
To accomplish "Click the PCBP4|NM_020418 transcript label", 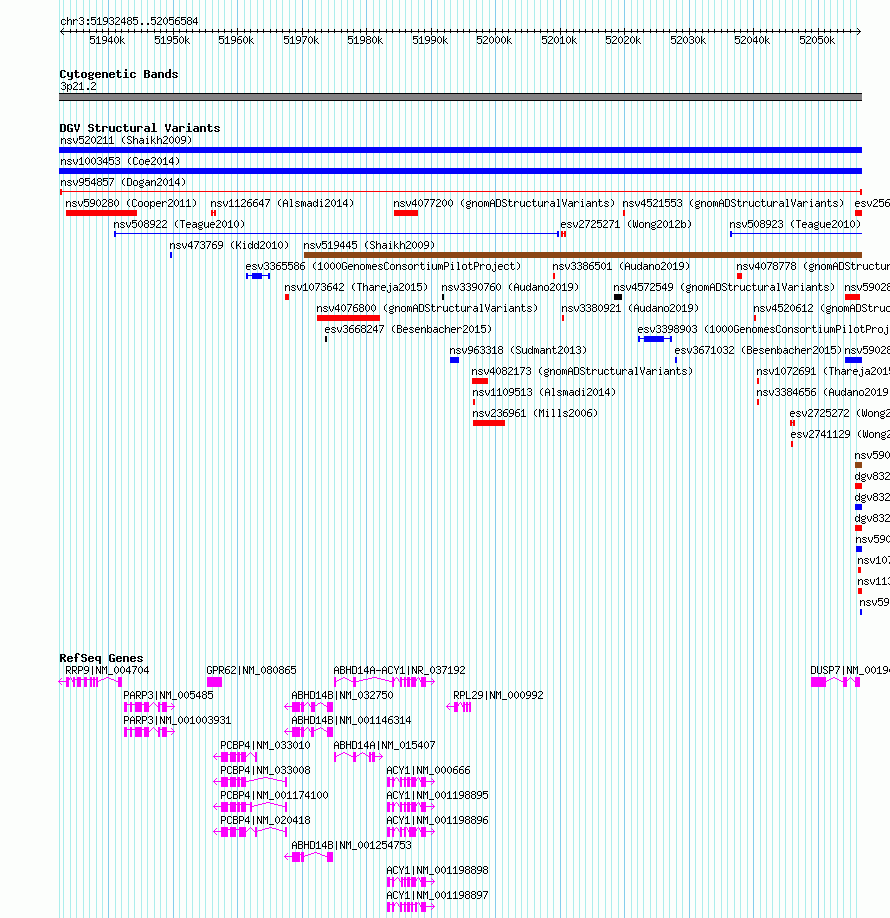I will [265, 821].
